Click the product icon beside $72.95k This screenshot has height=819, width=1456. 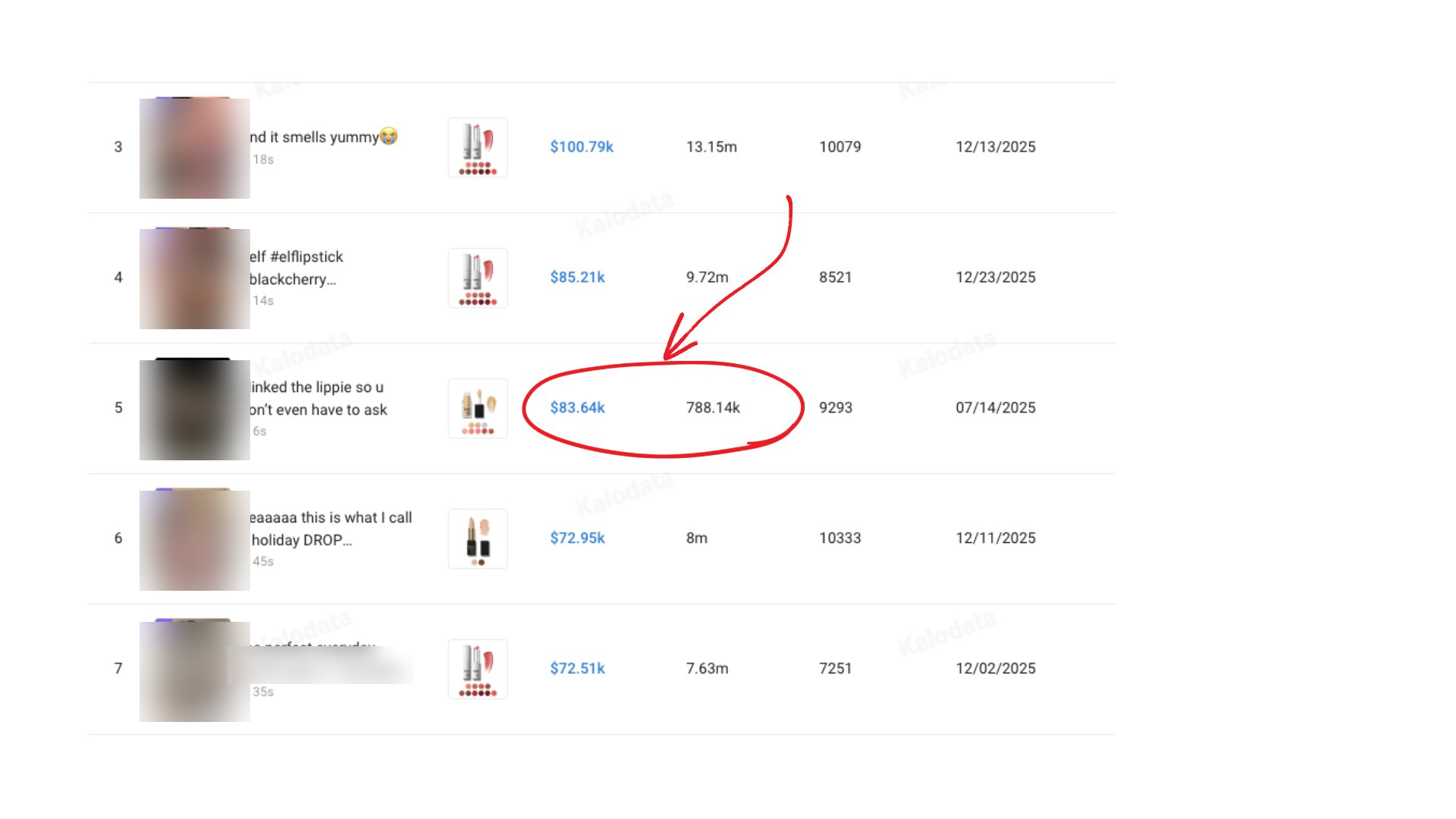[478, 538]
